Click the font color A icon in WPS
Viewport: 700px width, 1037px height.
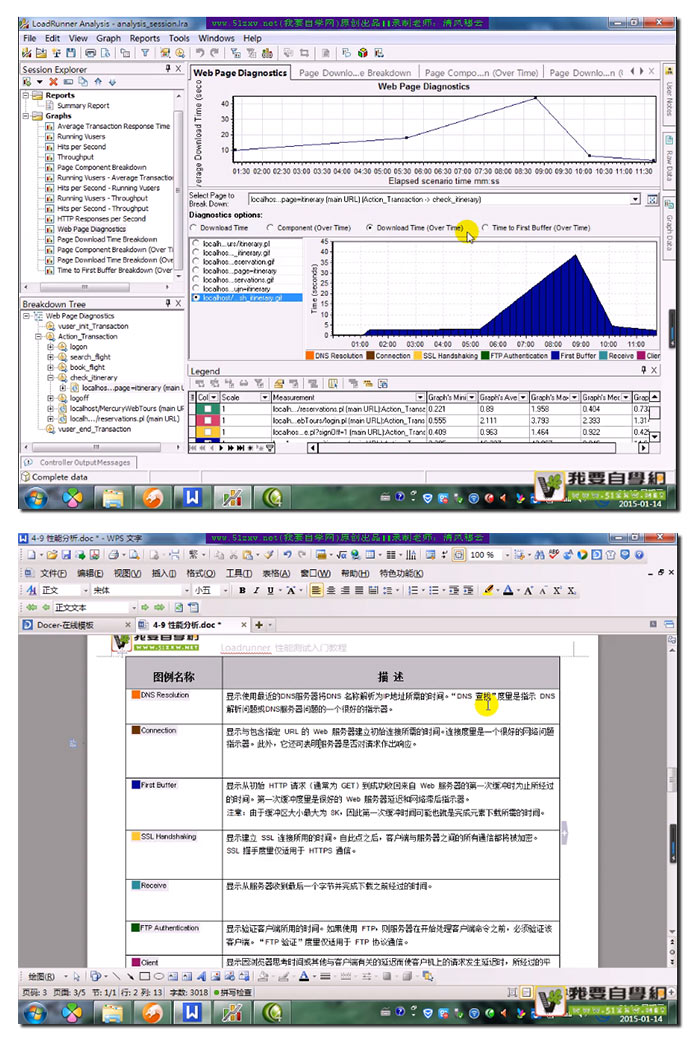tap(508, 591)
